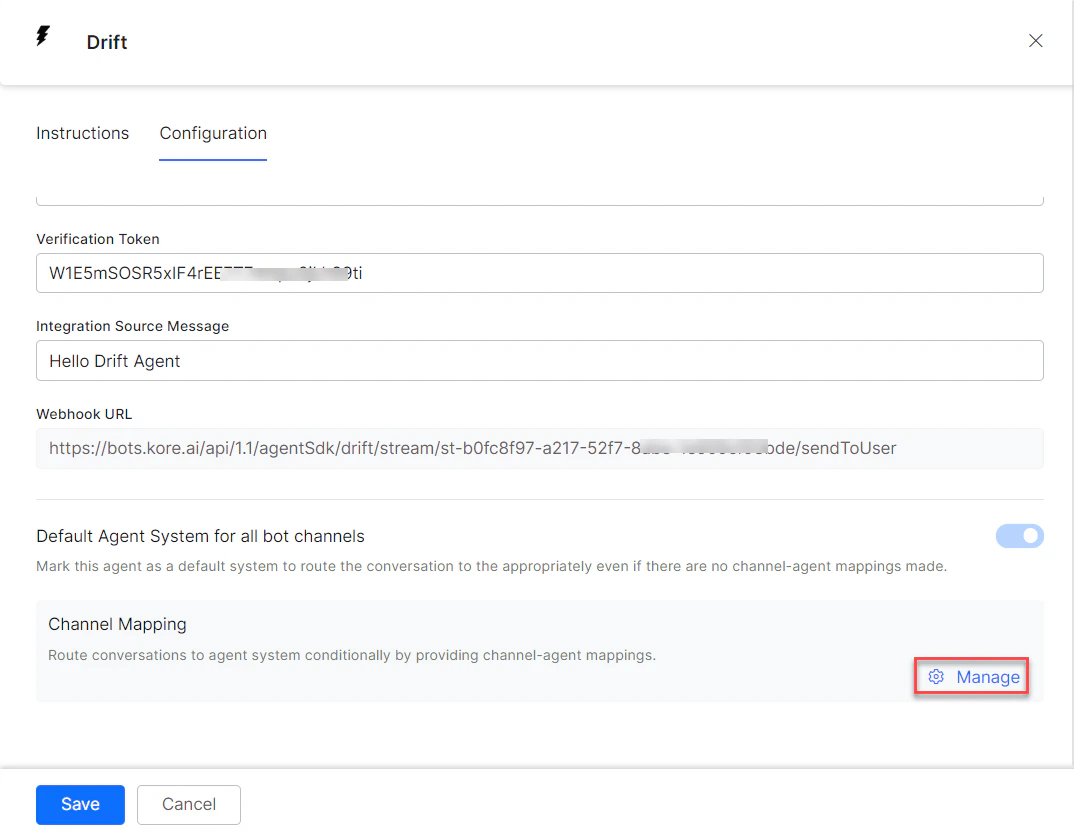Click the Drift title text

coord(106,42)
